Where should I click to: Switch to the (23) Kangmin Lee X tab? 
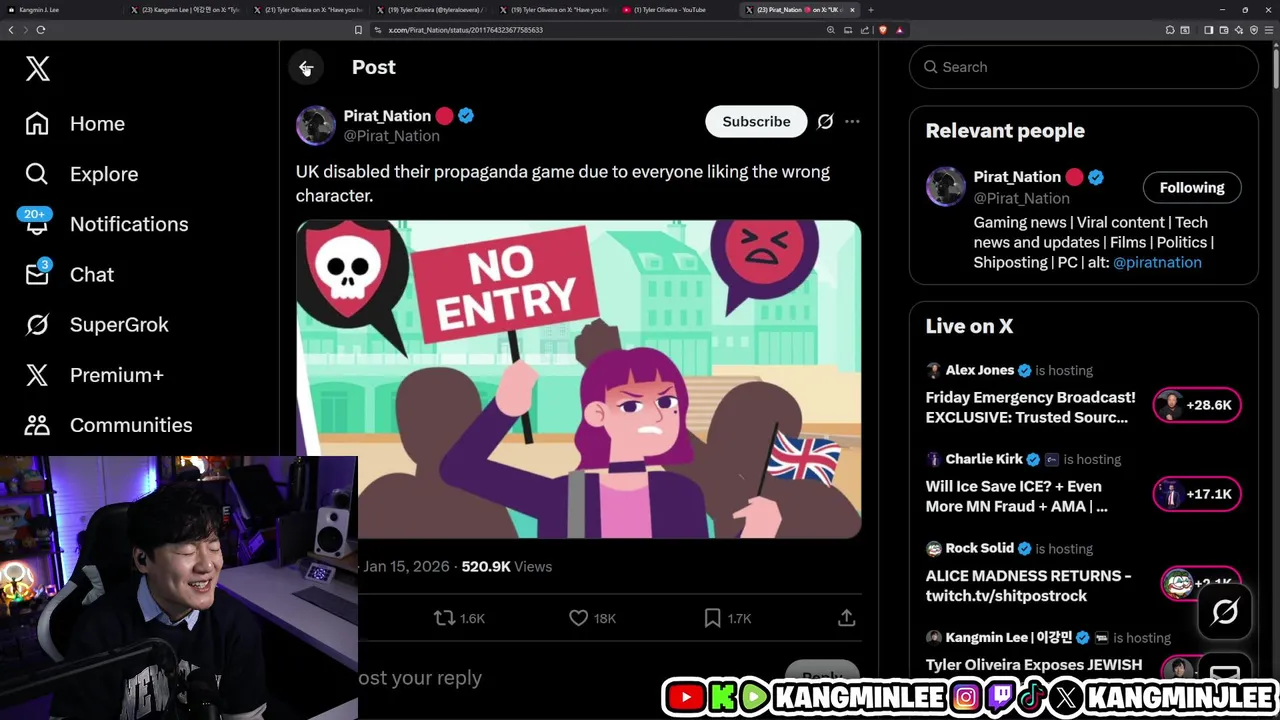click(187, 10)
